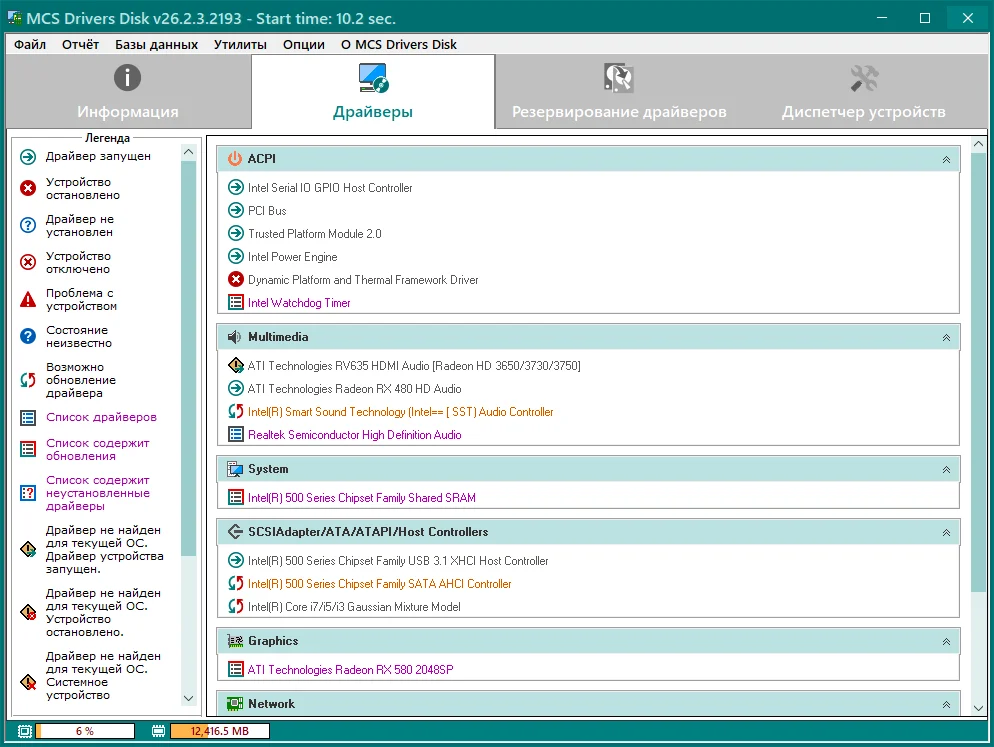Click the Multimedia speaker icon
Image resolution: width=994 pixels, height=747 pixels.
point(235,337)
